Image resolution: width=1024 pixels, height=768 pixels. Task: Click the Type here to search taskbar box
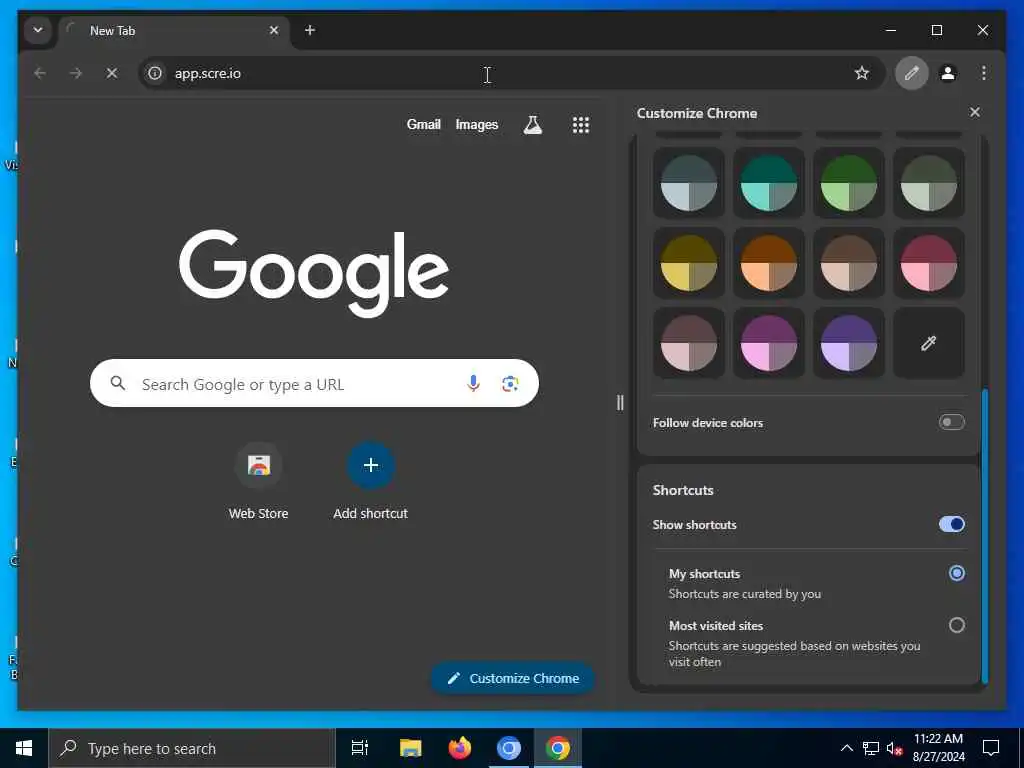(191, 748)
